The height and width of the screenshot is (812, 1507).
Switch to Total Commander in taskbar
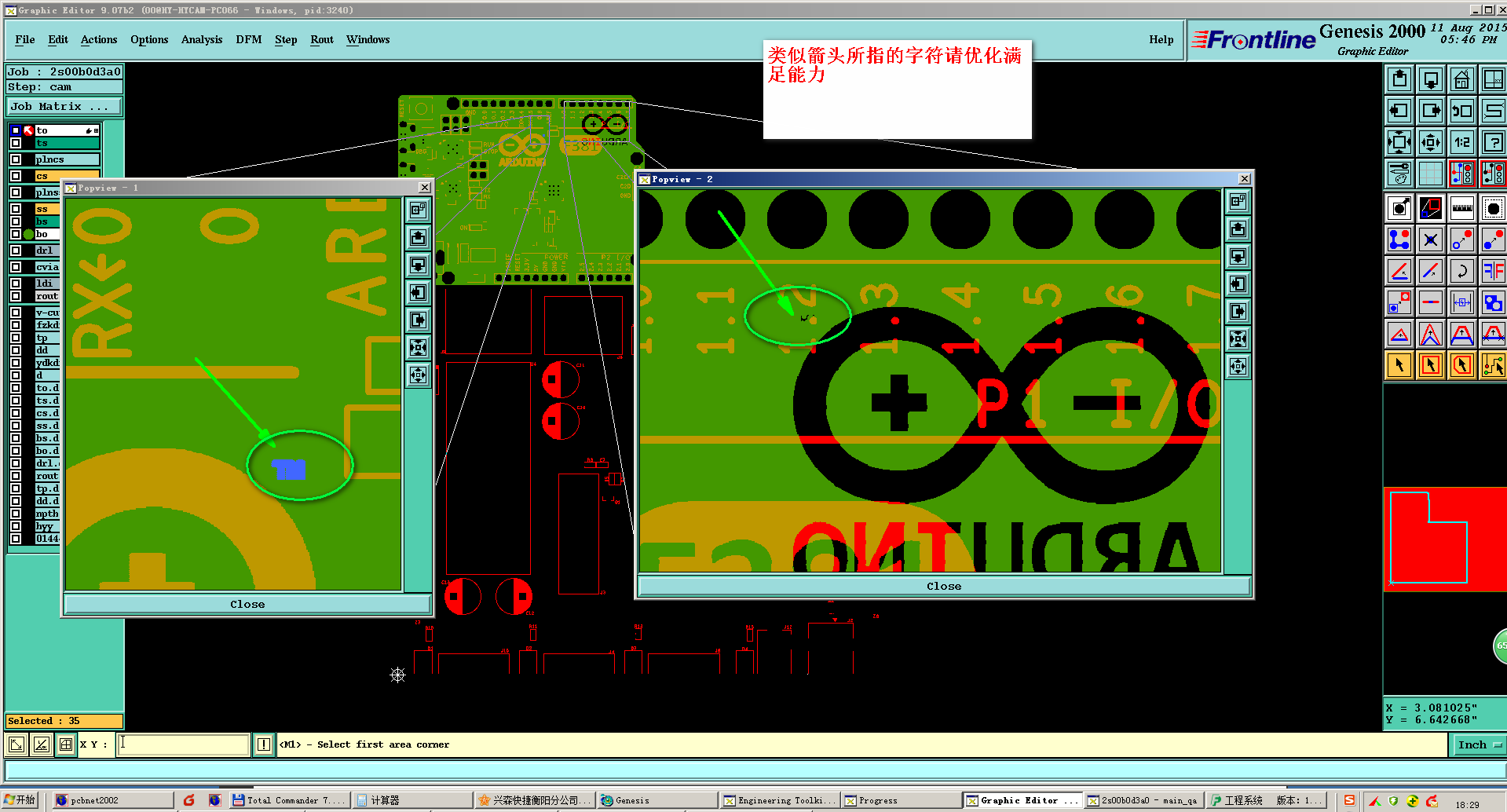(x=289, y=800)
